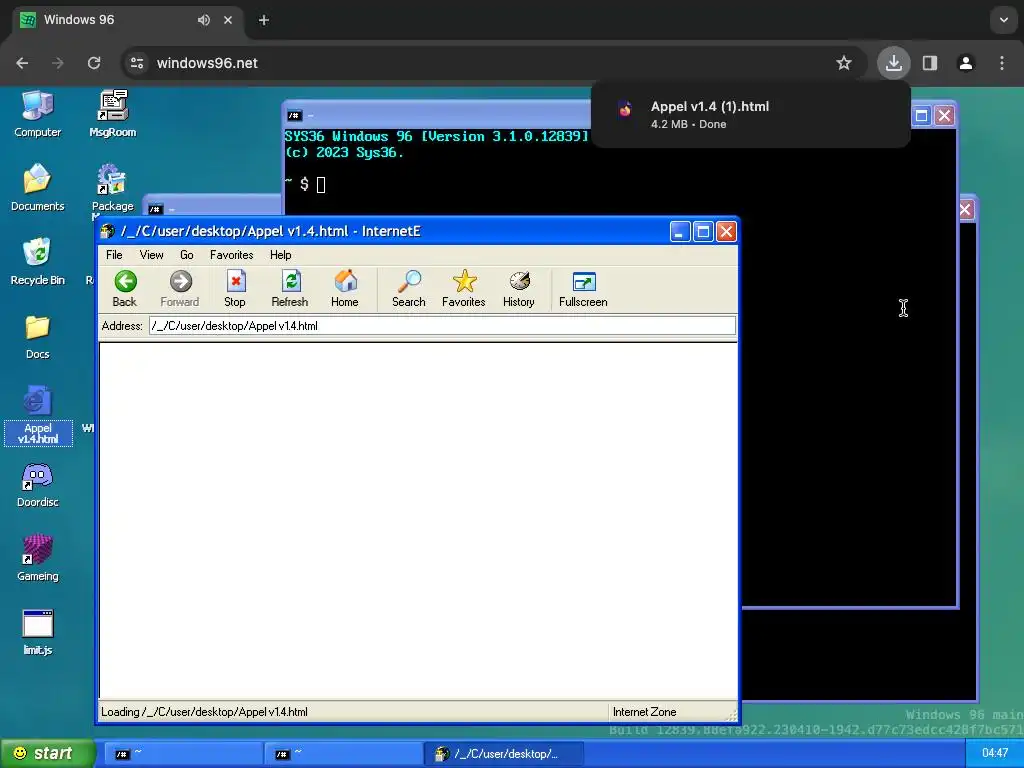Select the Gameing desktop icon

coord(37,558)
